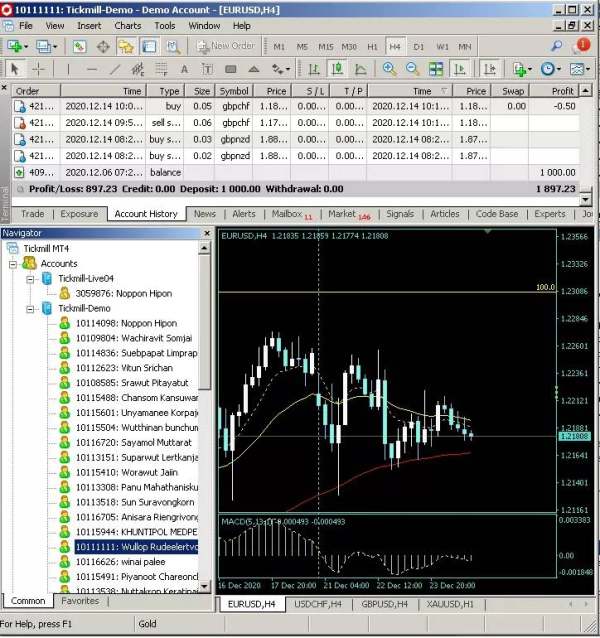
Task: Open the Favorites tab in Navigator
Action: pyautogui.click(x=80, y=601)
